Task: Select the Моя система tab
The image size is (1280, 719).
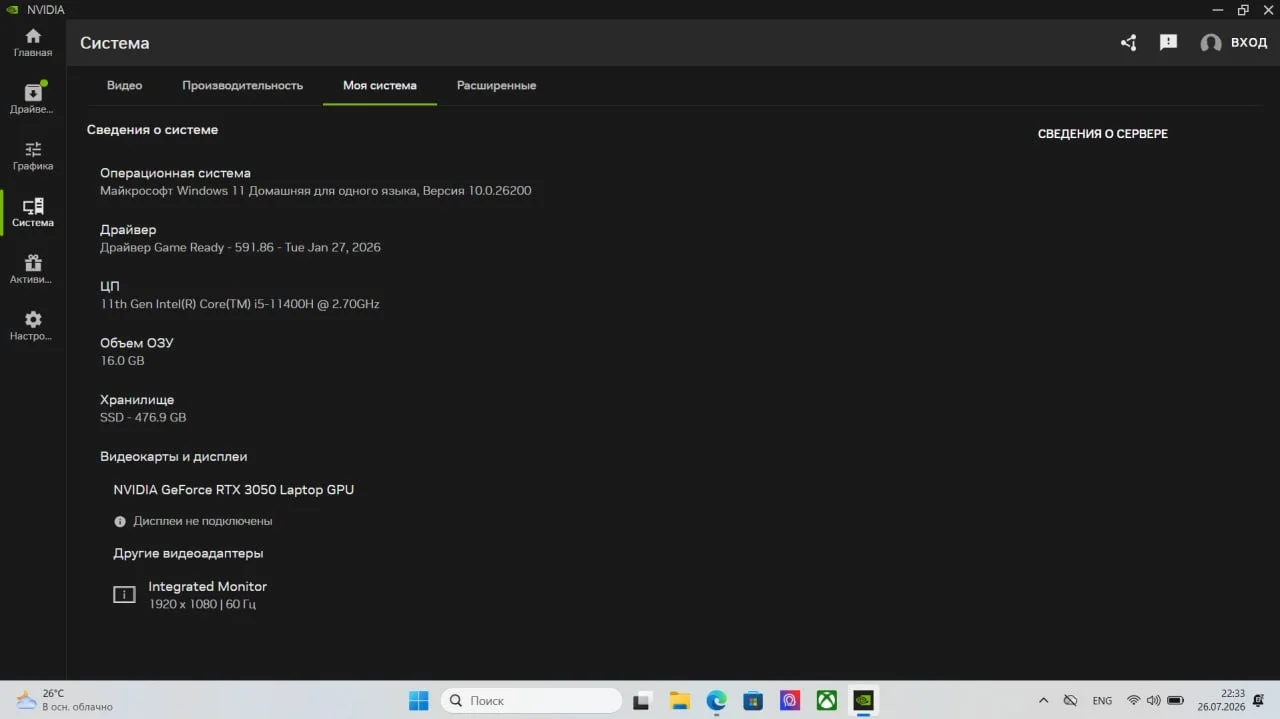Action: click(380, 86)
